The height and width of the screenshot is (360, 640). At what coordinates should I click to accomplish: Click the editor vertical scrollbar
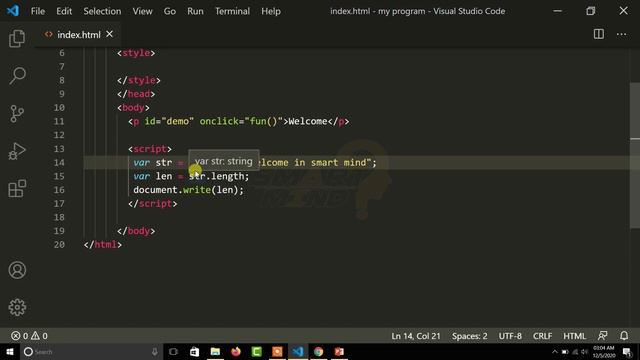pos(635,155)
